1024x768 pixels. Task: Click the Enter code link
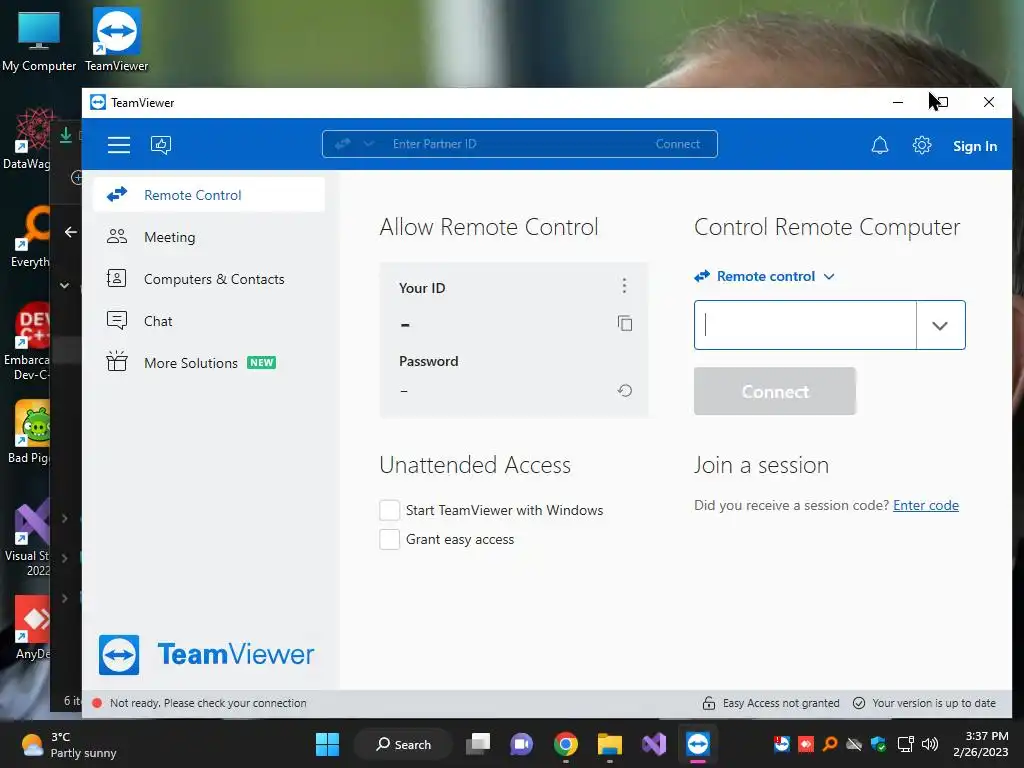[x=925, y=505]
